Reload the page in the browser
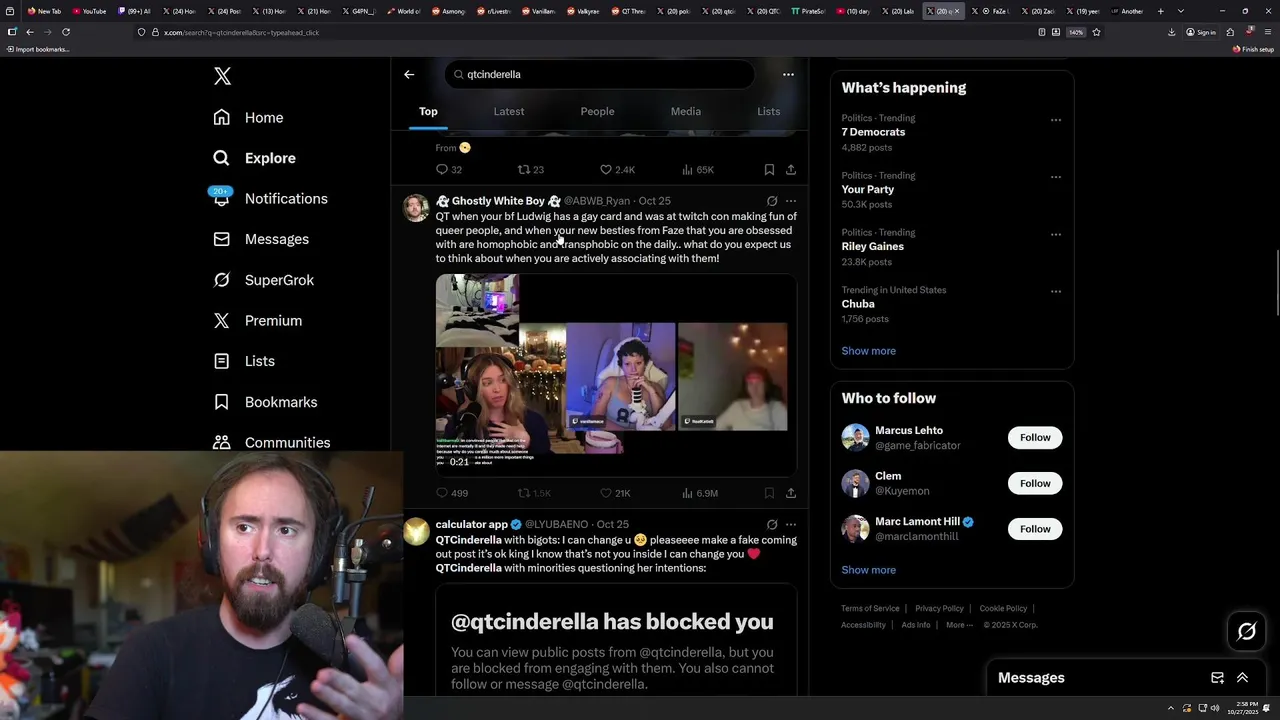The width and height of the screenshot is (1280, 720). point(66,32)
